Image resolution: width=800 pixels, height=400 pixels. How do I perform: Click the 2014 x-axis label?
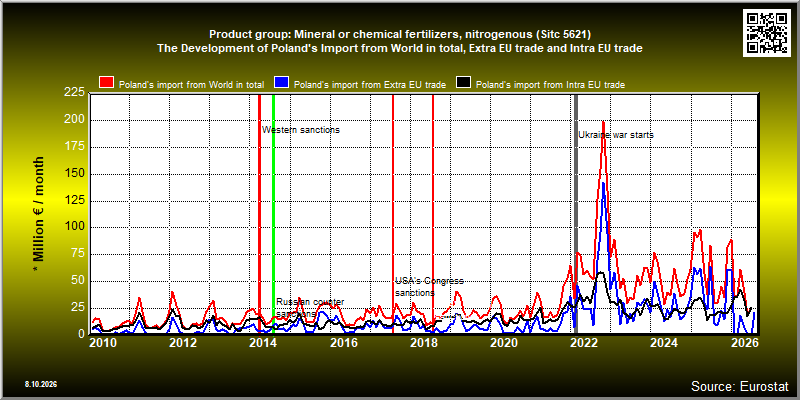pos(263,343)
